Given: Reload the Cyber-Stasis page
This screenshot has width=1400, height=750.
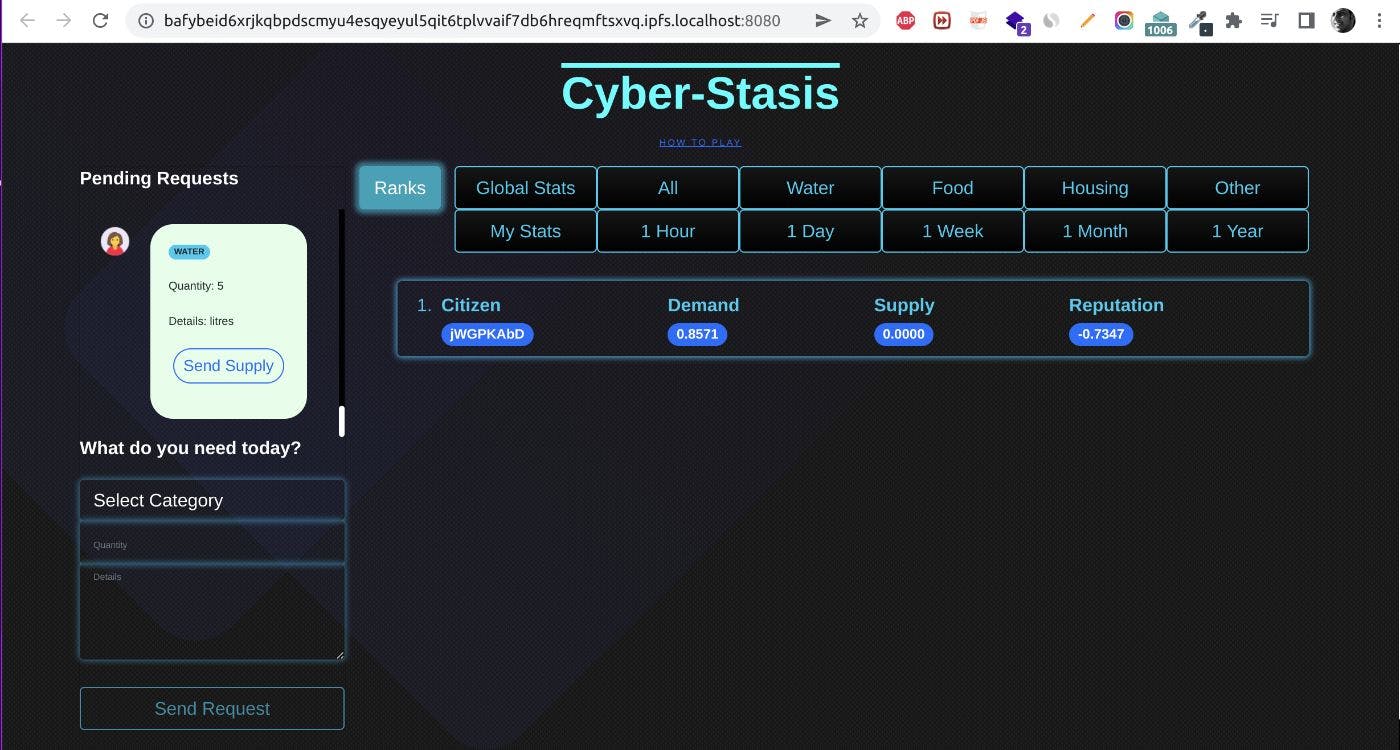Looking at the screenshot, I should click(99, 20).
